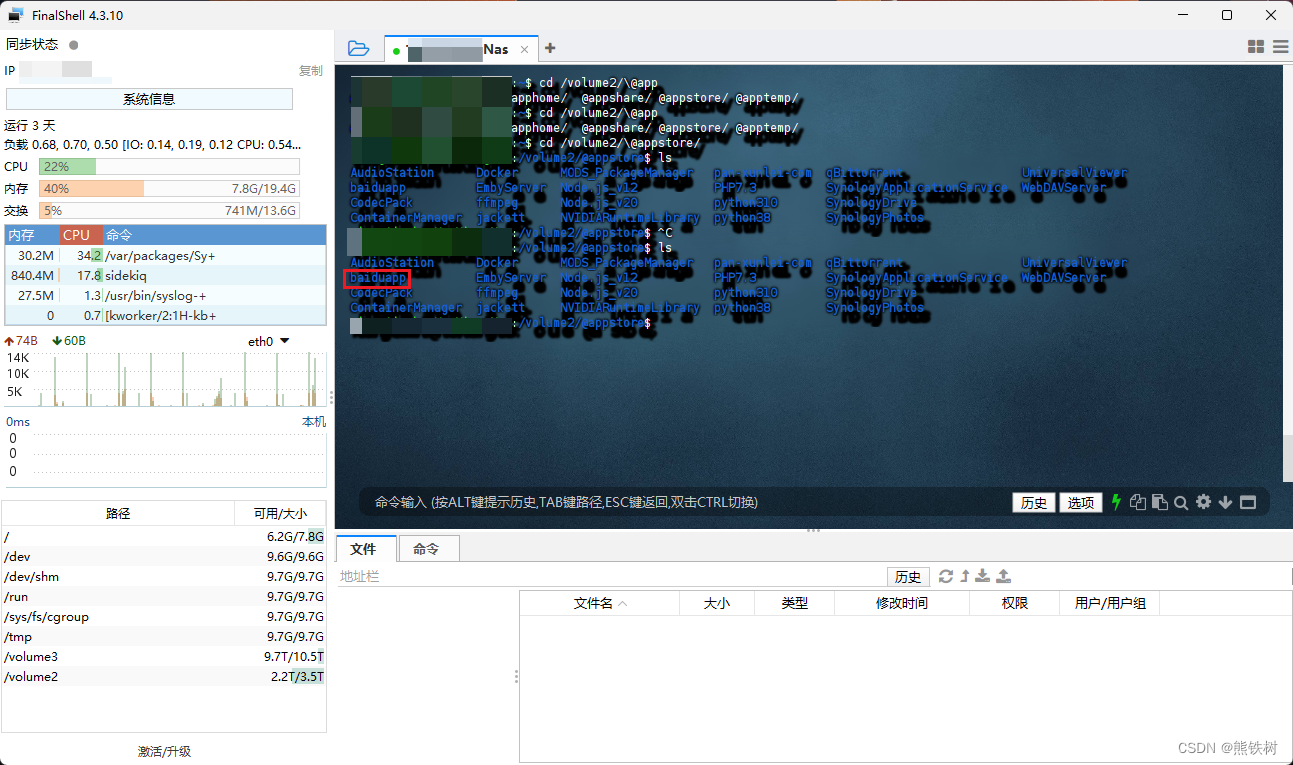The height and width of the screenshot is (765, 1293).
Task: Open the connection manager folder icon
Action: click(x=358, y=48)
